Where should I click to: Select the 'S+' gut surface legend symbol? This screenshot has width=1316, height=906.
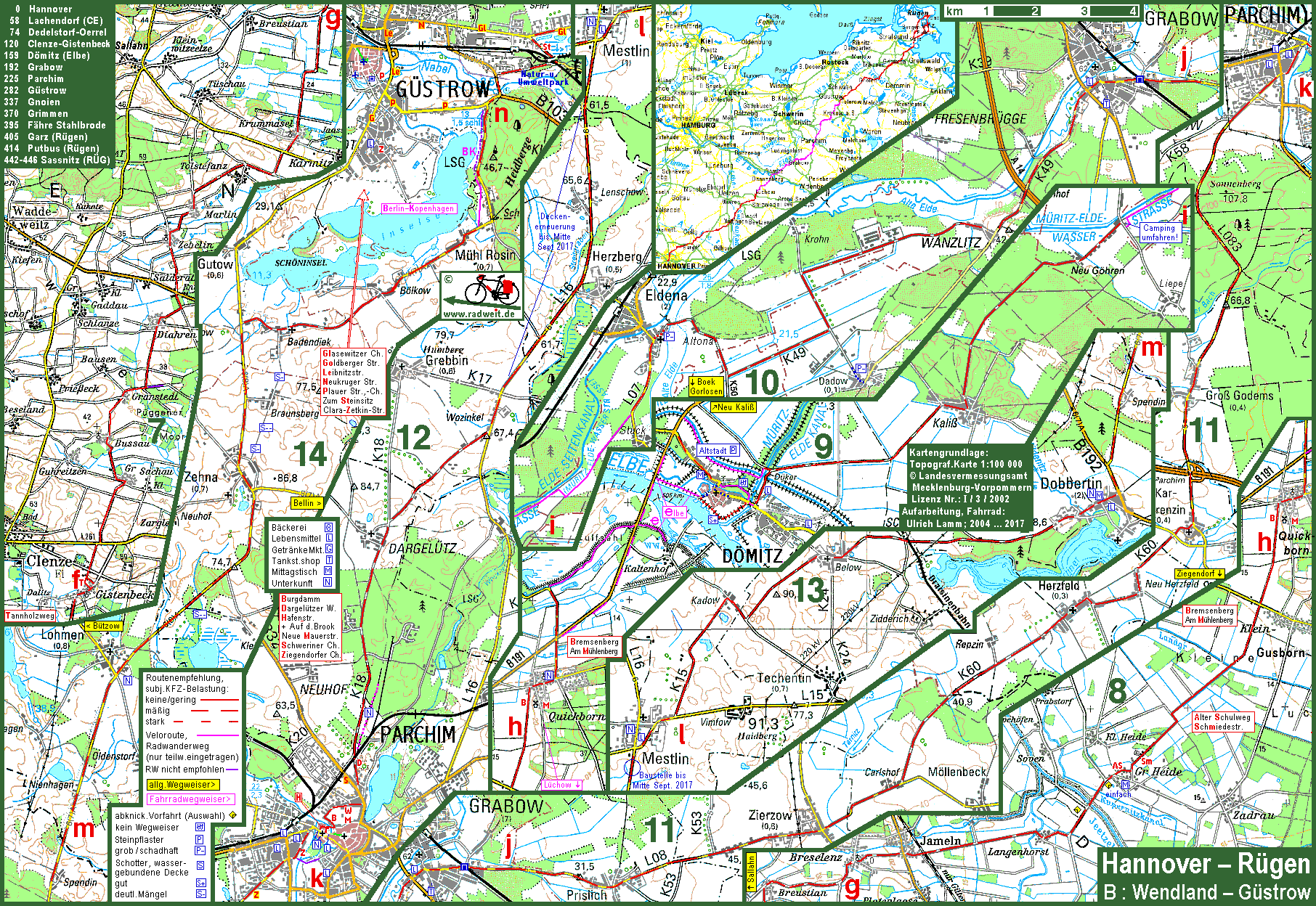click(200, 883)
